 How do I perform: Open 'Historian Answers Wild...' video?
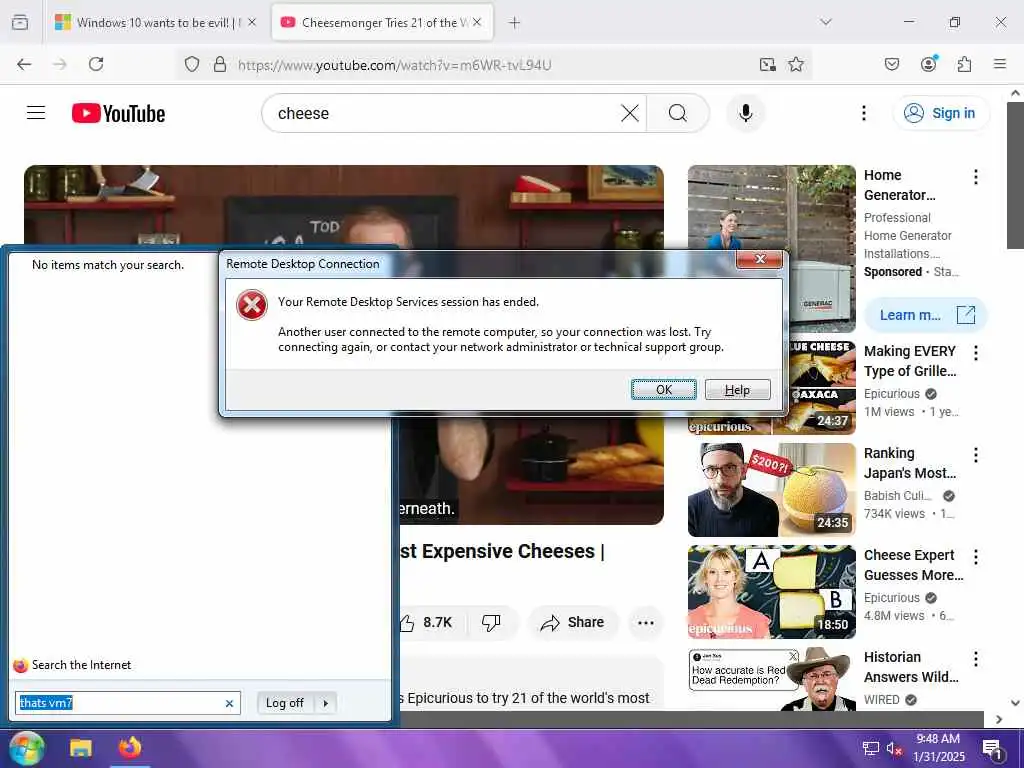pyautogui.click(x=911, y=667)
